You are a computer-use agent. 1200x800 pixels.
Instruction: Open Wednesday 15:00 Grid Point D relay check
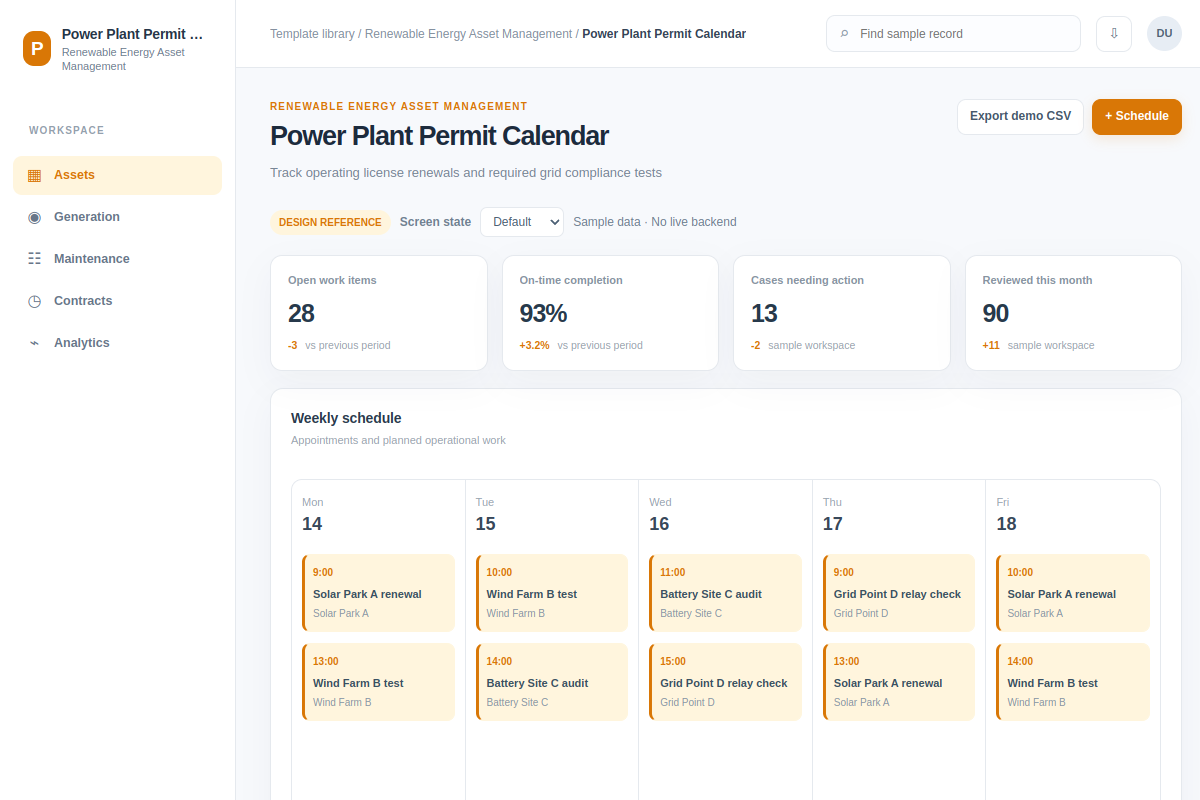725,682
